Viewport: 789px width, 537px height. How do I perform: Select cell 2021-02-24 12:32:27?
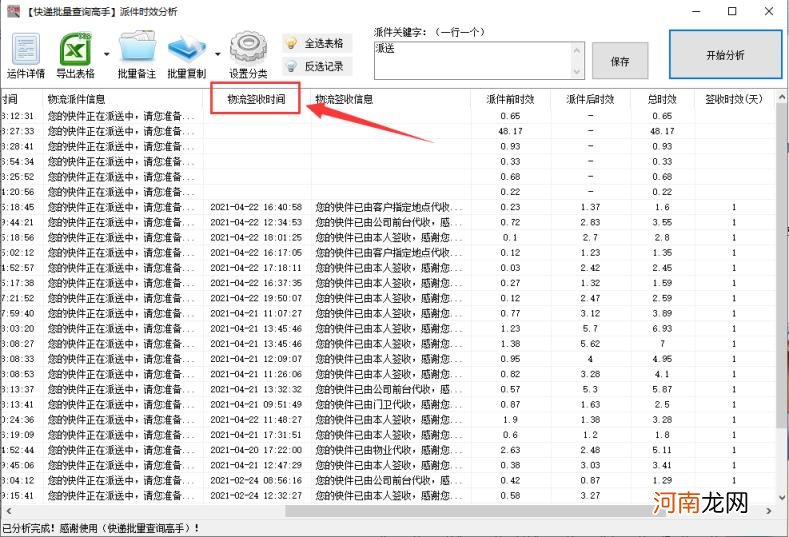coord(256,495)
